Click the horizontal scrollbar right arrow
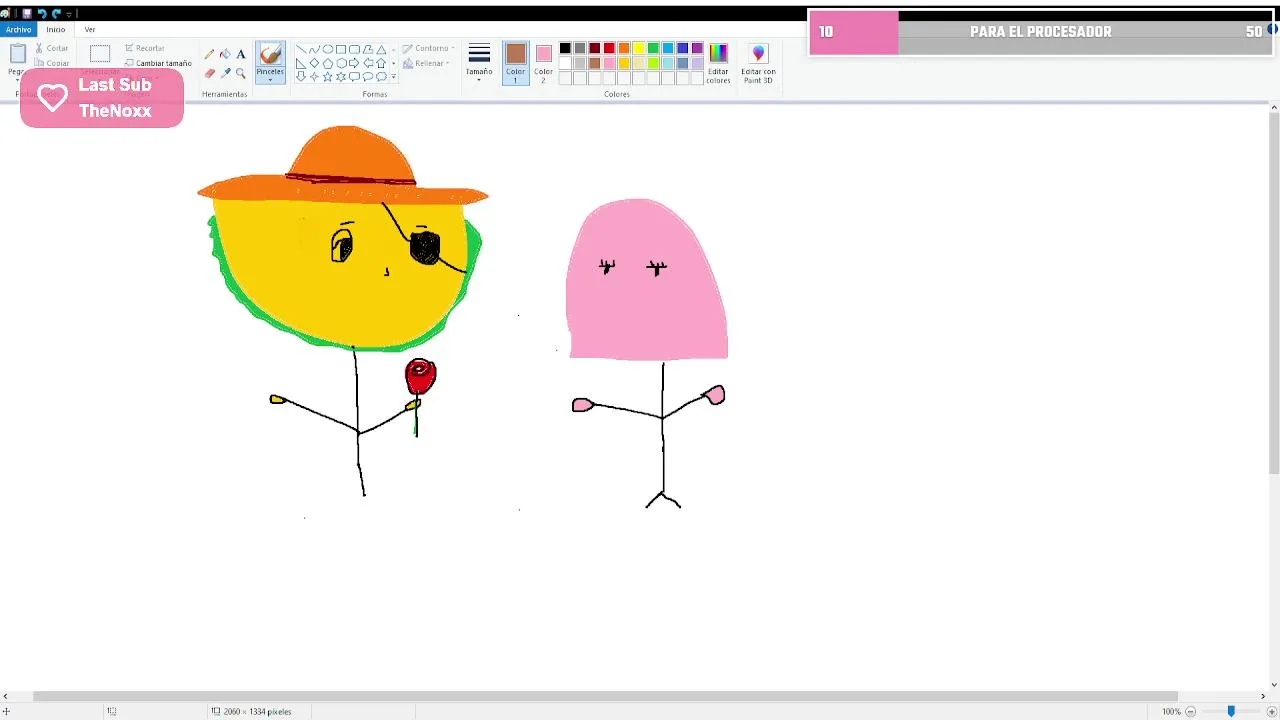 (1263, 696)
